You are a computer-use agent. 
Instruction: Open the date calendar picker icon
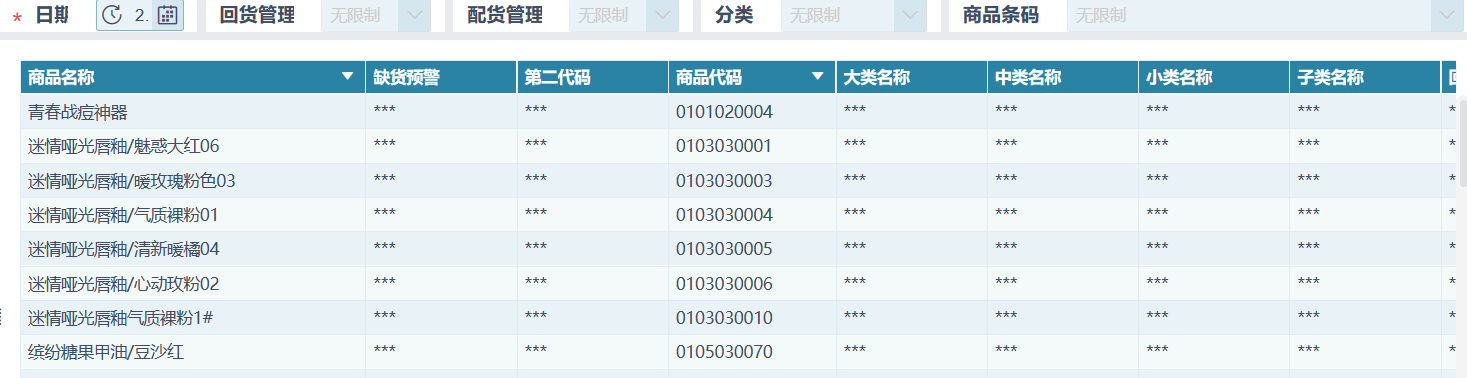[x=168, y=15]
